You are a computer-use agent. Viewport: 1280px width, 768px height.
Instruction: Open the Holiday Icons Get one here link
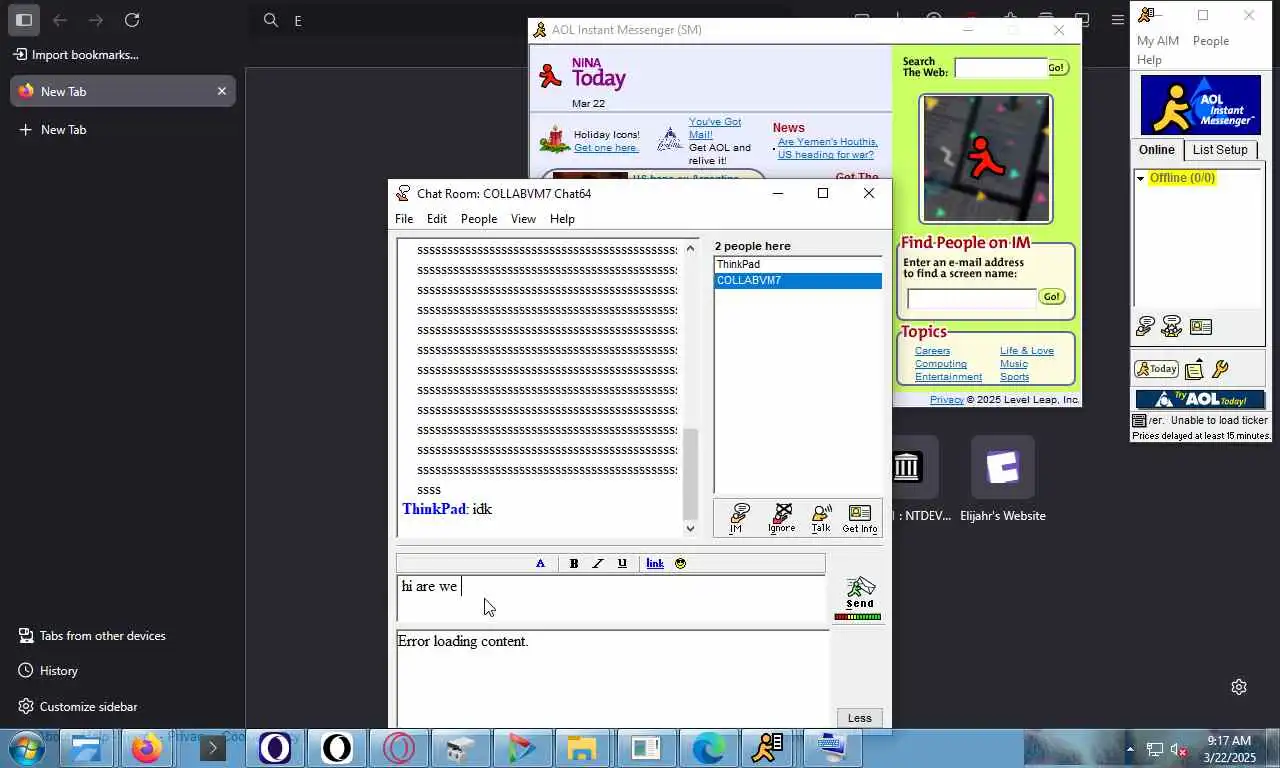[x=606, y=148]
